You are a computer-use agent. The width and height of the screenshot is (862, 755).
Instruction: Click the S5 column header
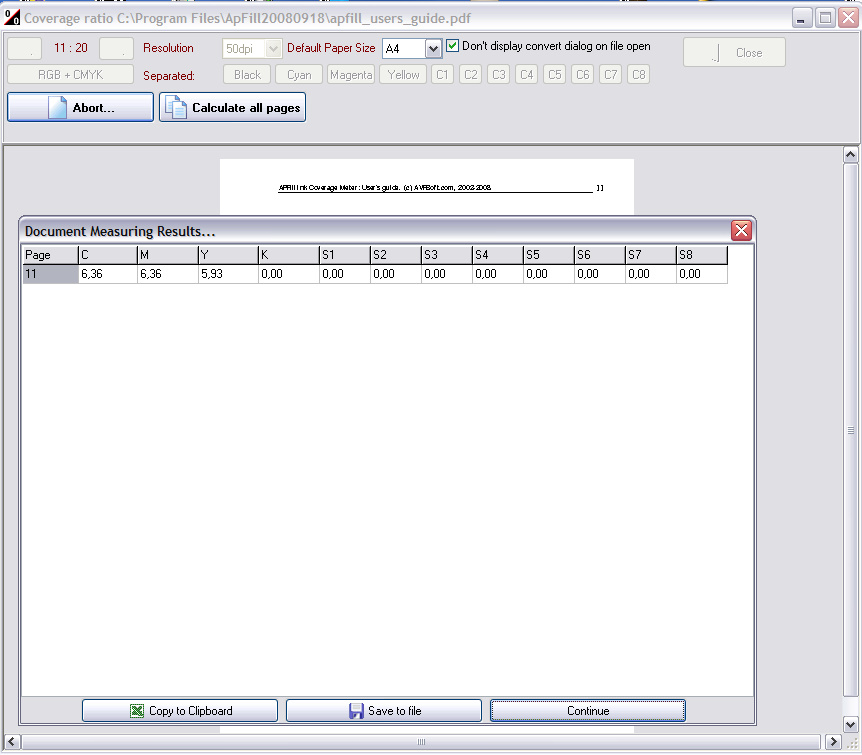[549, 255]
